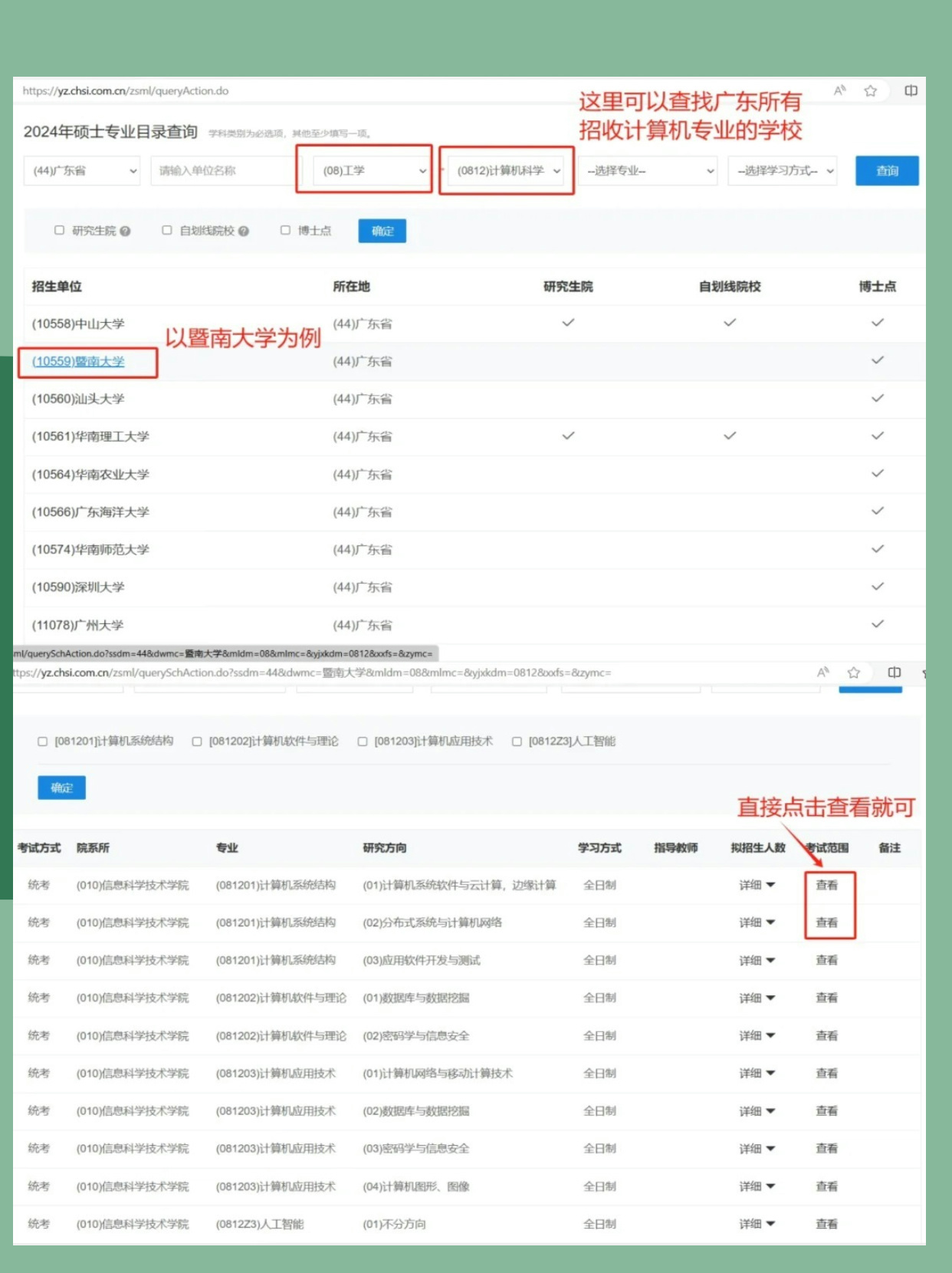Open split screen icon in upper address bar

pyautogui.click(x=911, y=90)
